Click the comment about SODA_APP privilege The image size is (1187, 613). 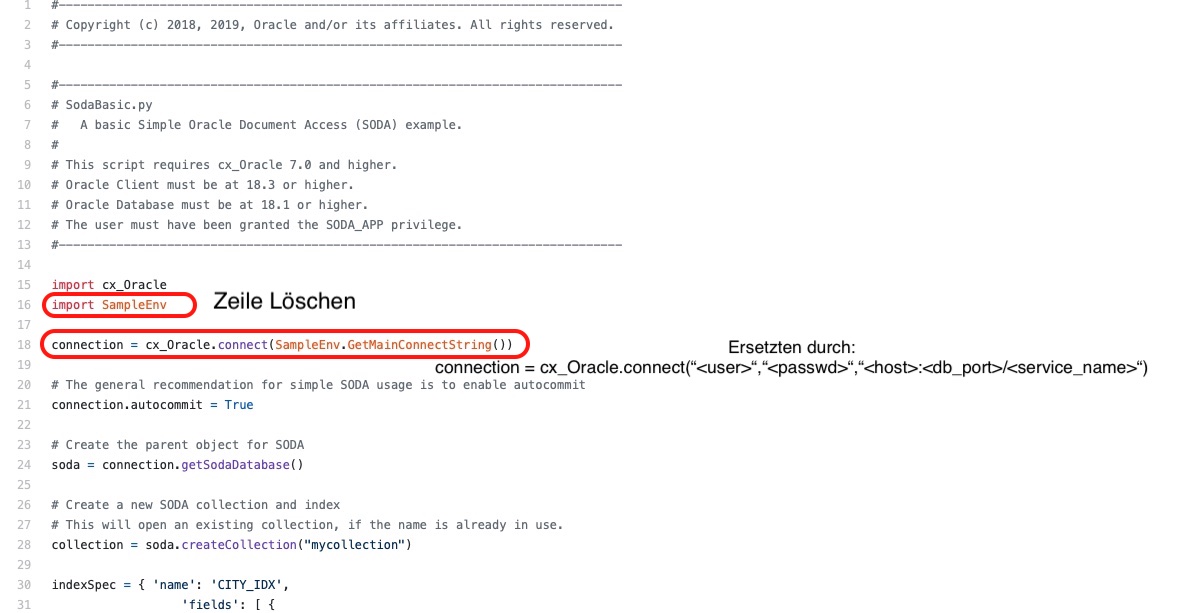click(257, 225)
